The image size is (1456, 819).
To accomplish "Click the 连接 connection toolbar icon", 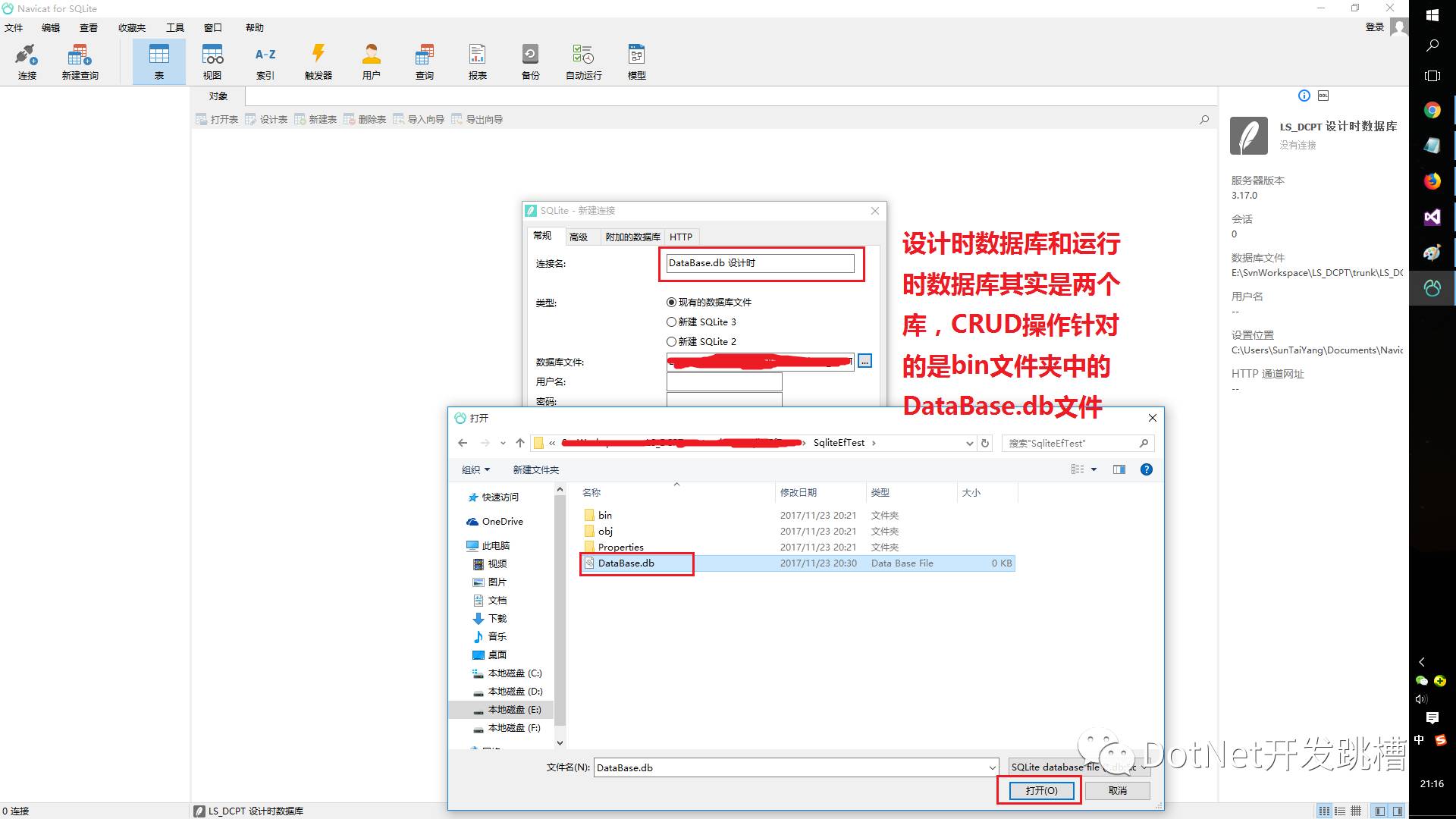I will [x=27, y=61].
